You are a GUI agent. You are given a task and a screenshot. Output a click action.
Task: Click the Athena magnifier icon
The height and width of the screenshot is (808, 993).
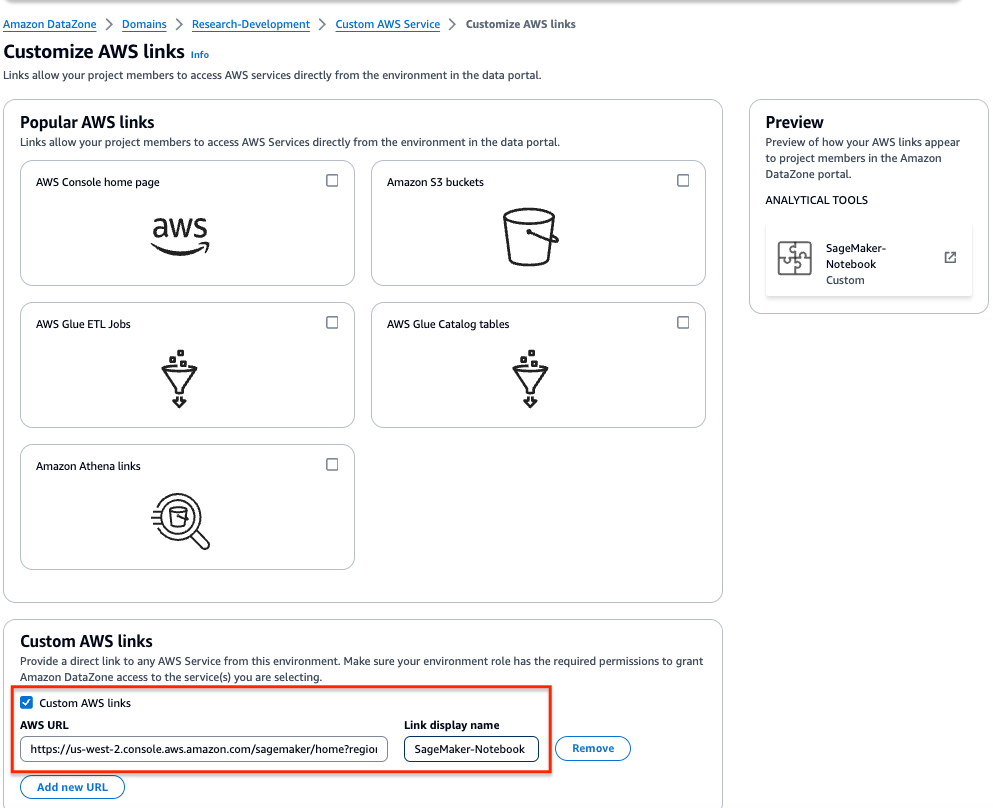coord(180,521)
